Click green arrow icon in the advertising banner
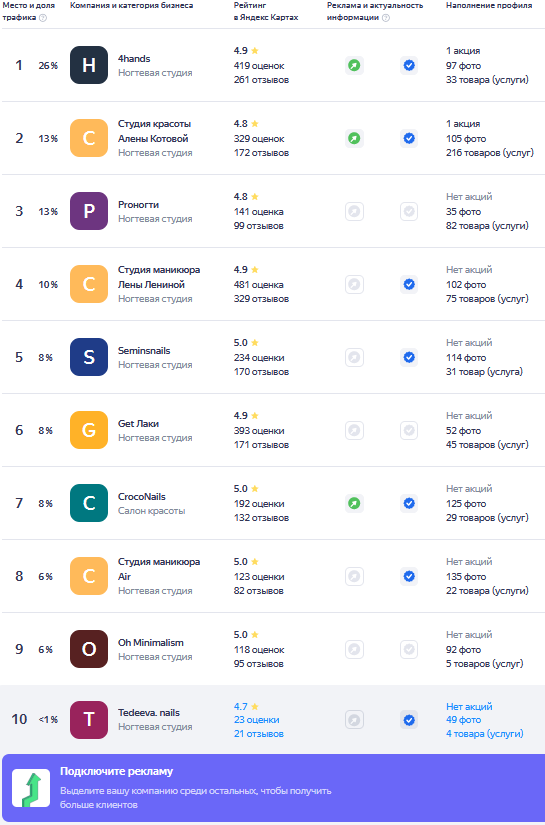545x825 pixels. [31, 788]
